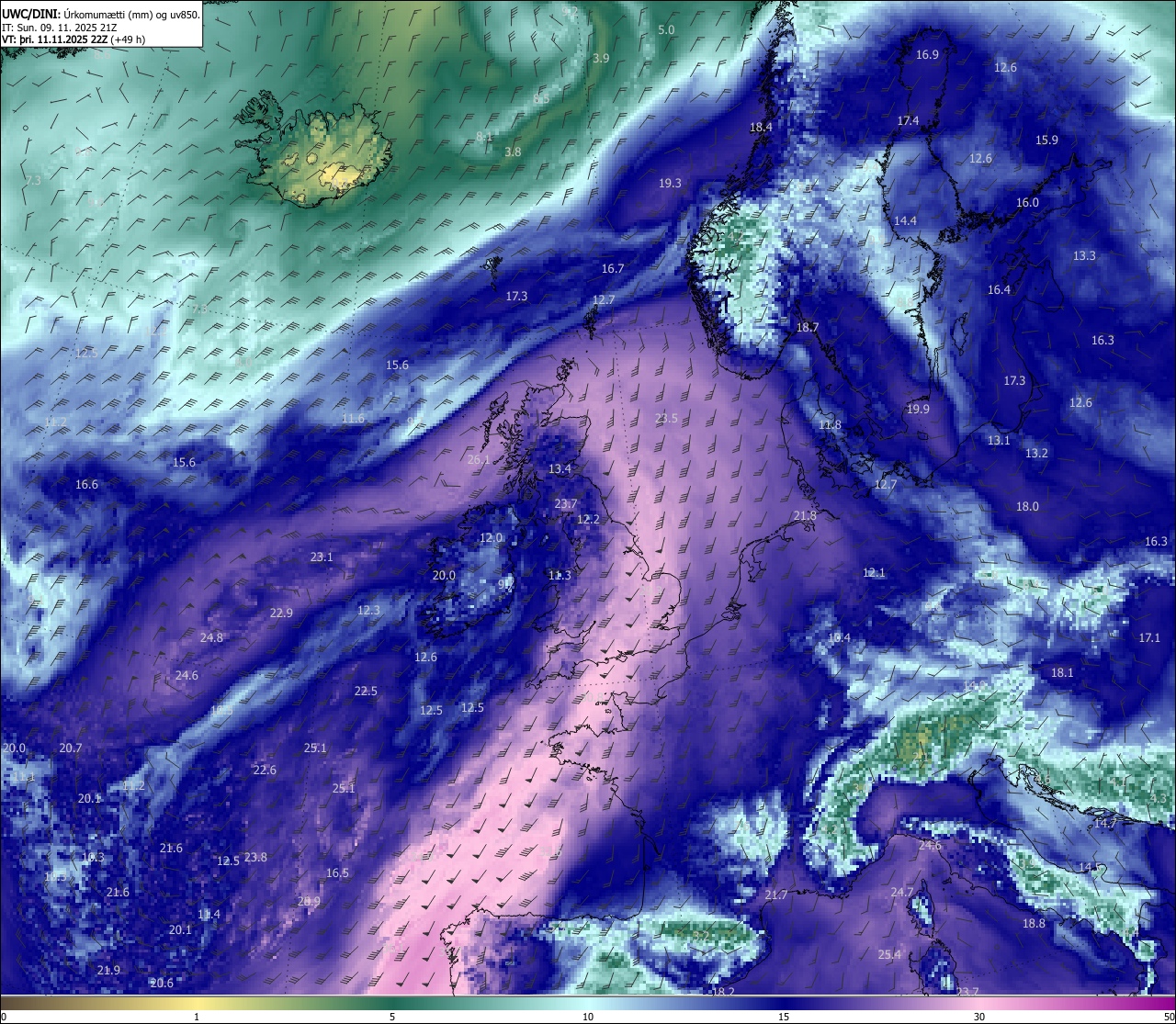Click the green section of the color scale bar
Image resolution: width=1176 pixels, height=1024 pixels.
(392, 1002)
